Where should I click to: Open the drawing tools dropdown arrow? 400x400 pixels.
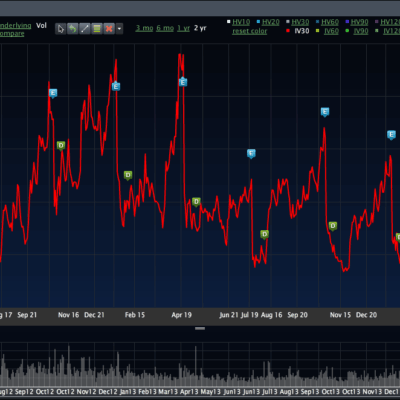pyautogui.click(x=119, y=29)
